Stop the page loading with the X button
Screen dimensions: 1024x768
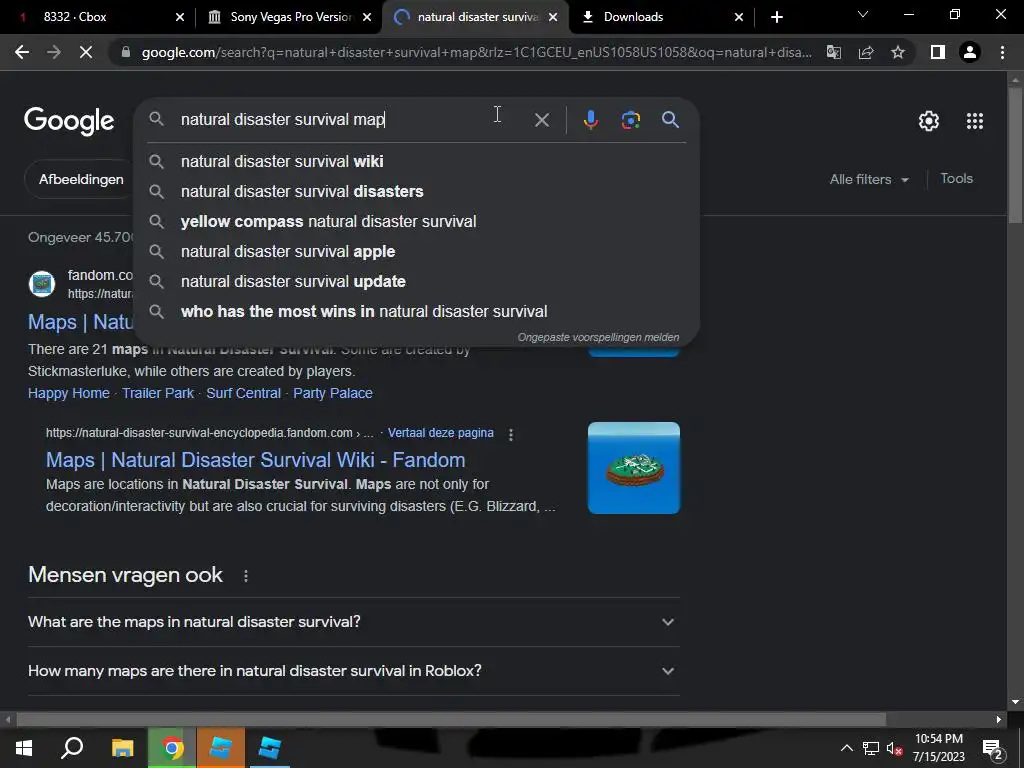click(x=86, y=52)
